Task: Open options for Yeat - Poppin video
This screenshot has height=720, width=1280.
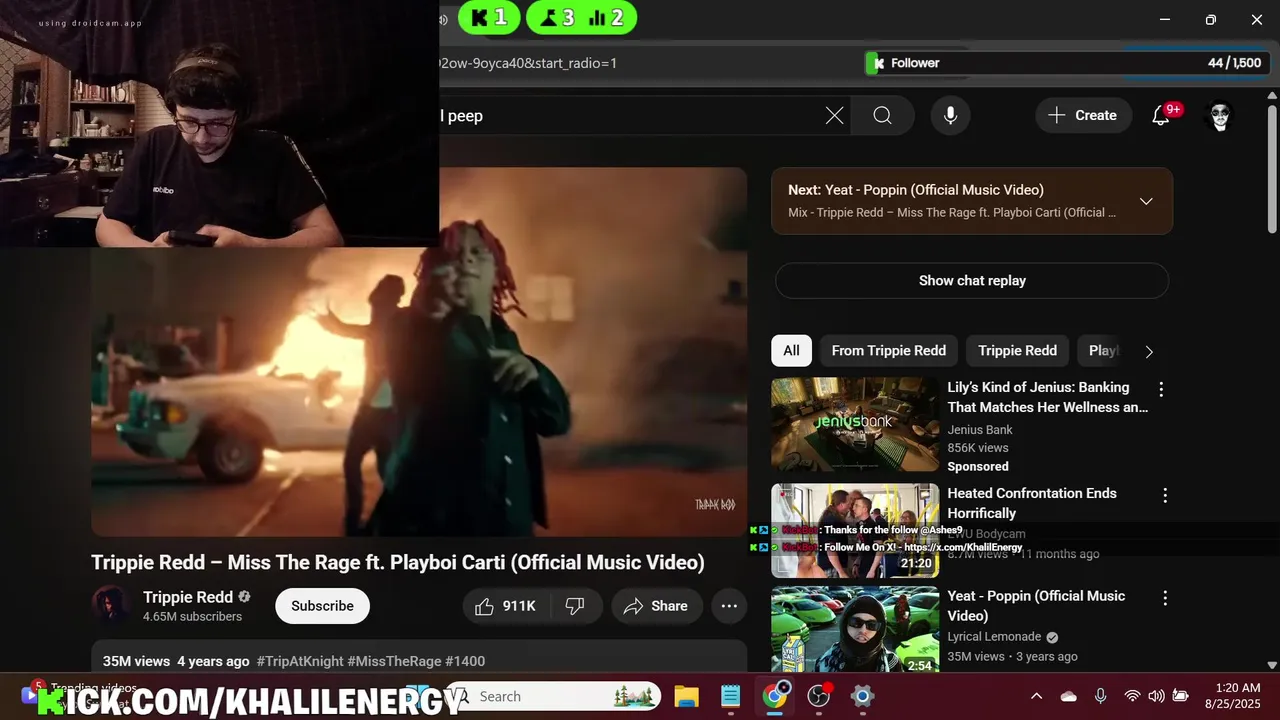Action: 1165,598
